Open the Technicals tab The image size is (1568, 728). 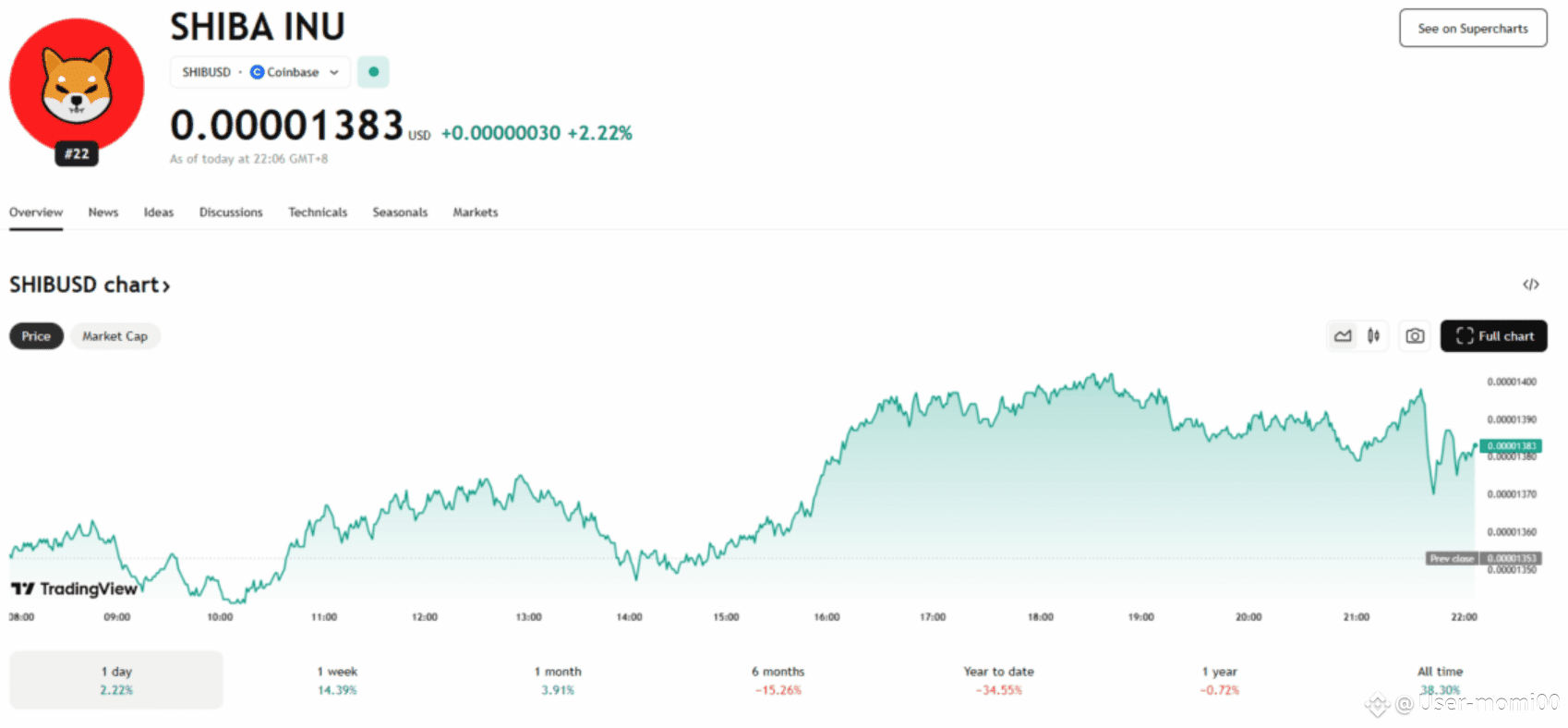click(318, 212)
